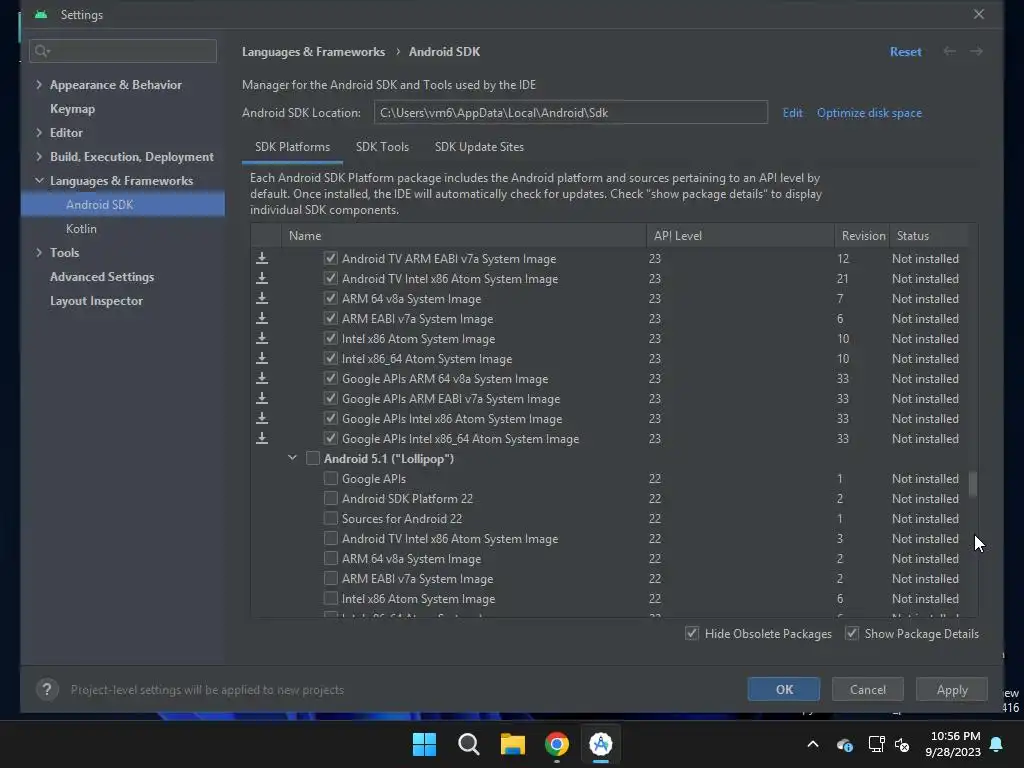Click the Android Studio logo in title bar
Image resolution: width=1024 pixels, height=768 pixels.
pos(41,14)
